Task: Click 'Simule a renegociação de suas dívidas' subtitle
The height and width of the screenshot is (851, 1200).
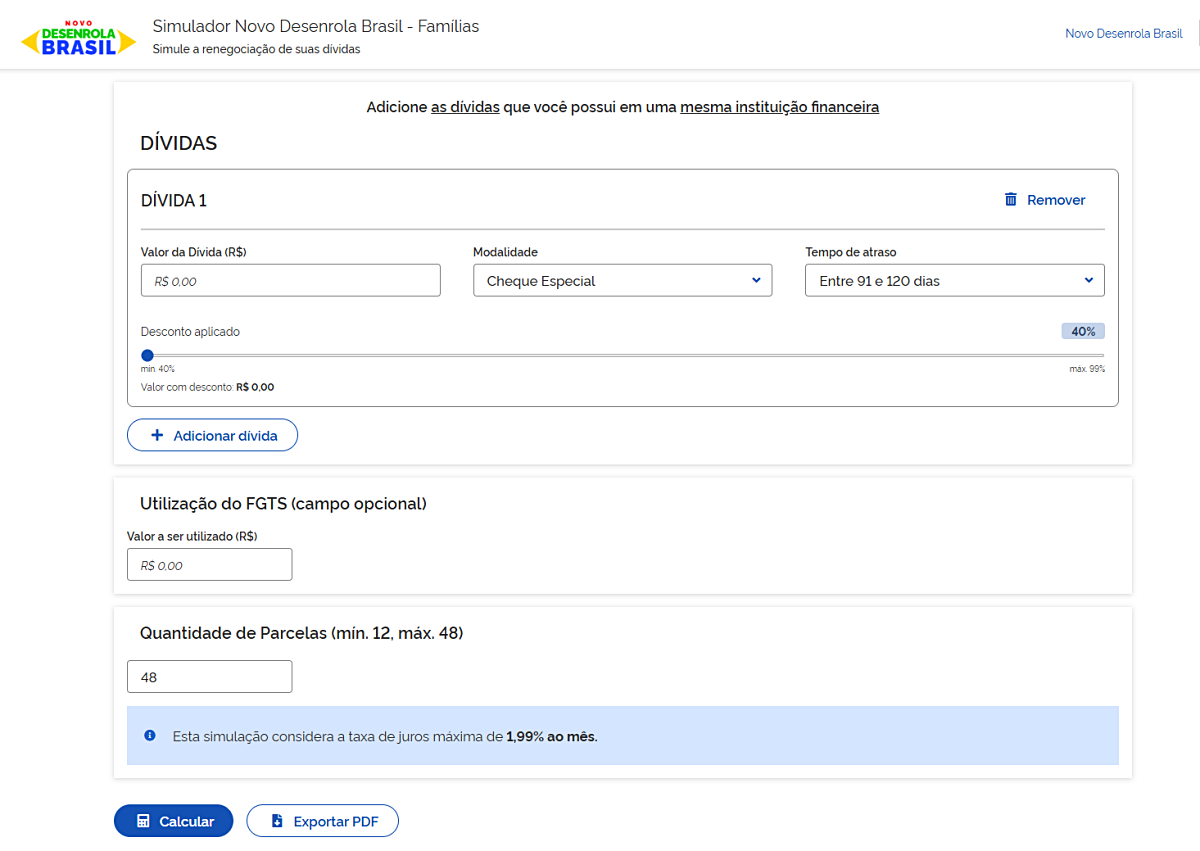Action: [257, 49]
